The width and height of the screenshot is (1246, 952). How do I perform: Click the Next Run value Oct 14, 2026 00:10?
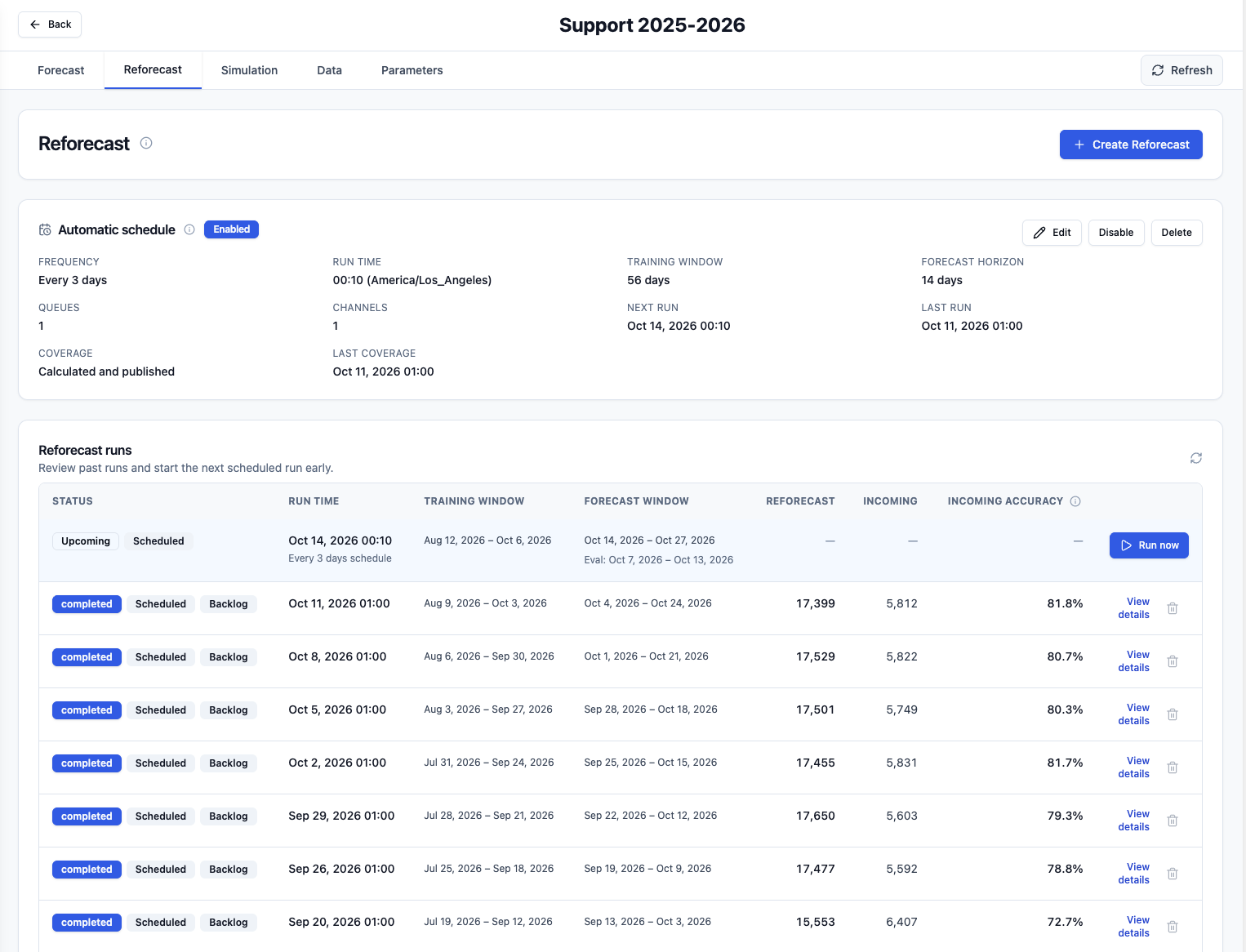pyautogui.click(x=679, y=326)
